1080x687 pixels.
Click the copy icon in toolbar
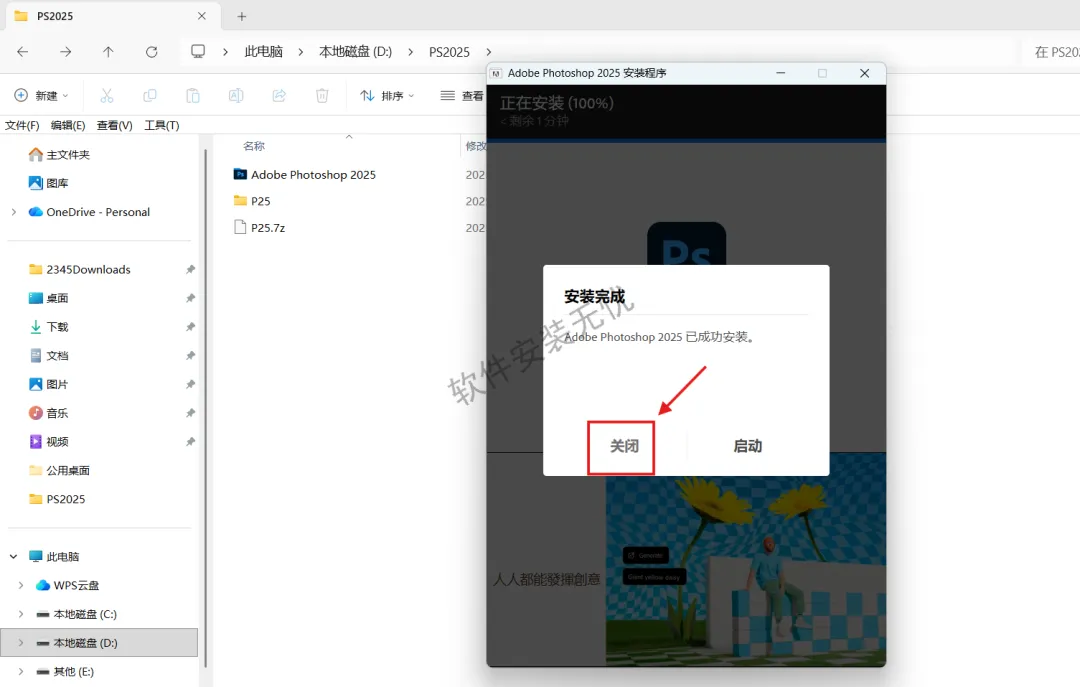tap(149, 95)
